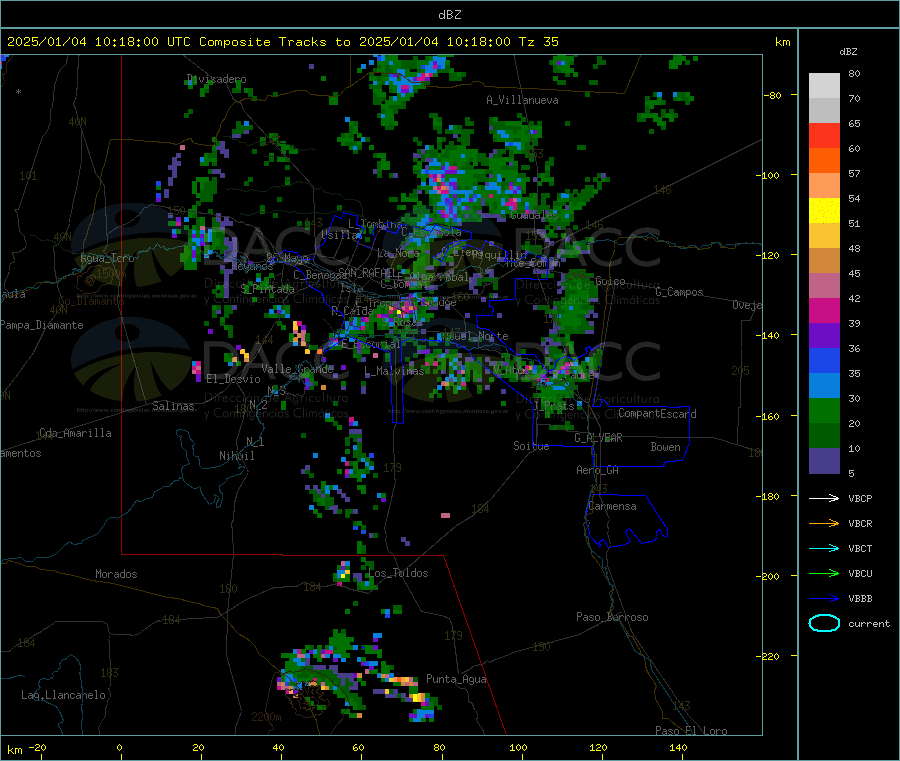
Task: Click the 'dBZ' title at the top
Action: tap(449, 15)
